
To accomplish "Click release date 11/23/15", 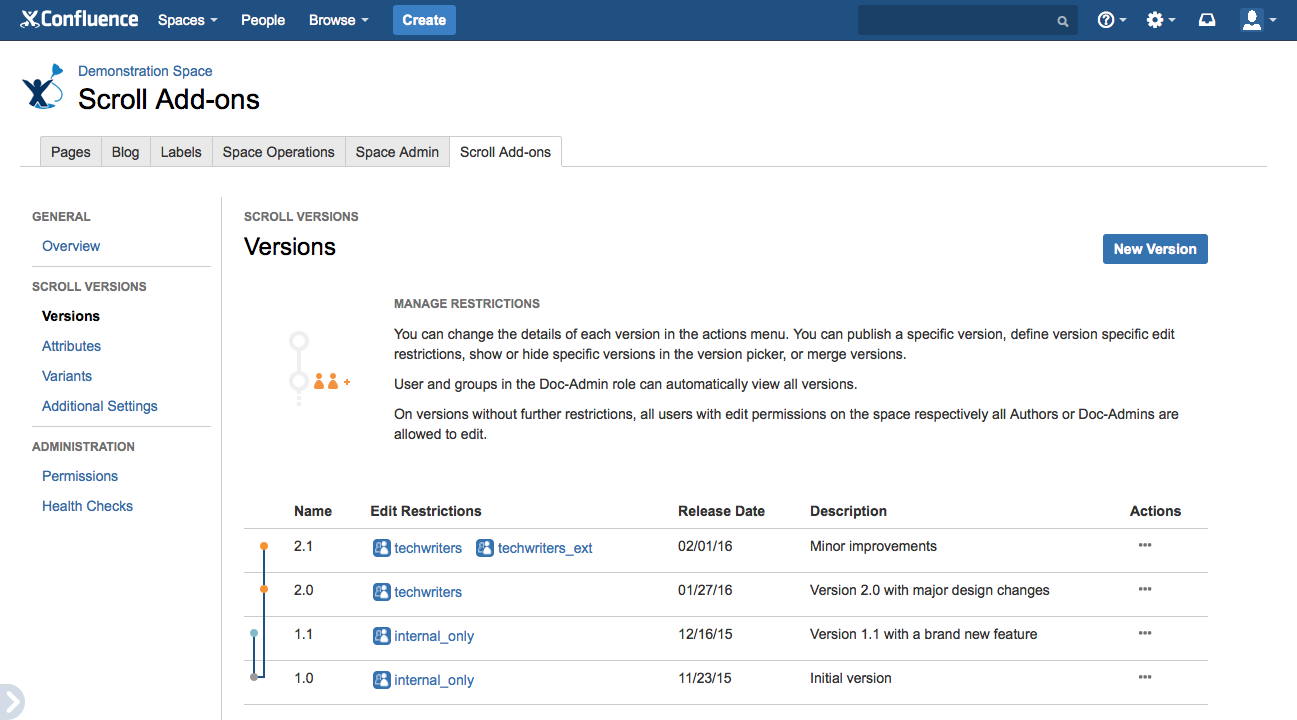I will coord(705,678).
